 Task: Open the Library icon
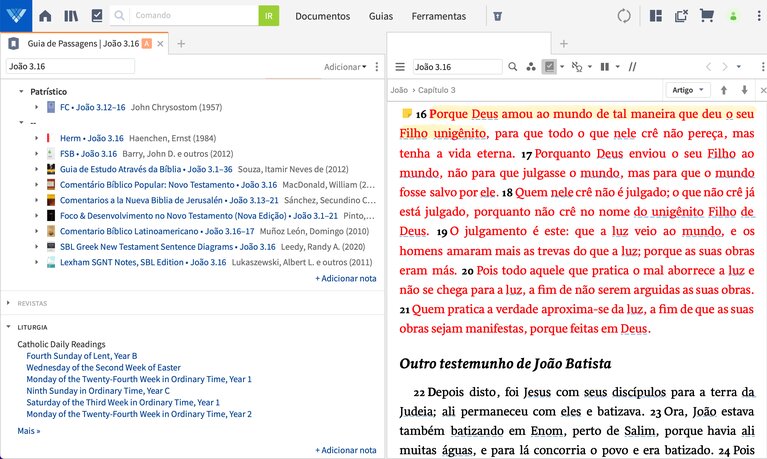point(71,16)
